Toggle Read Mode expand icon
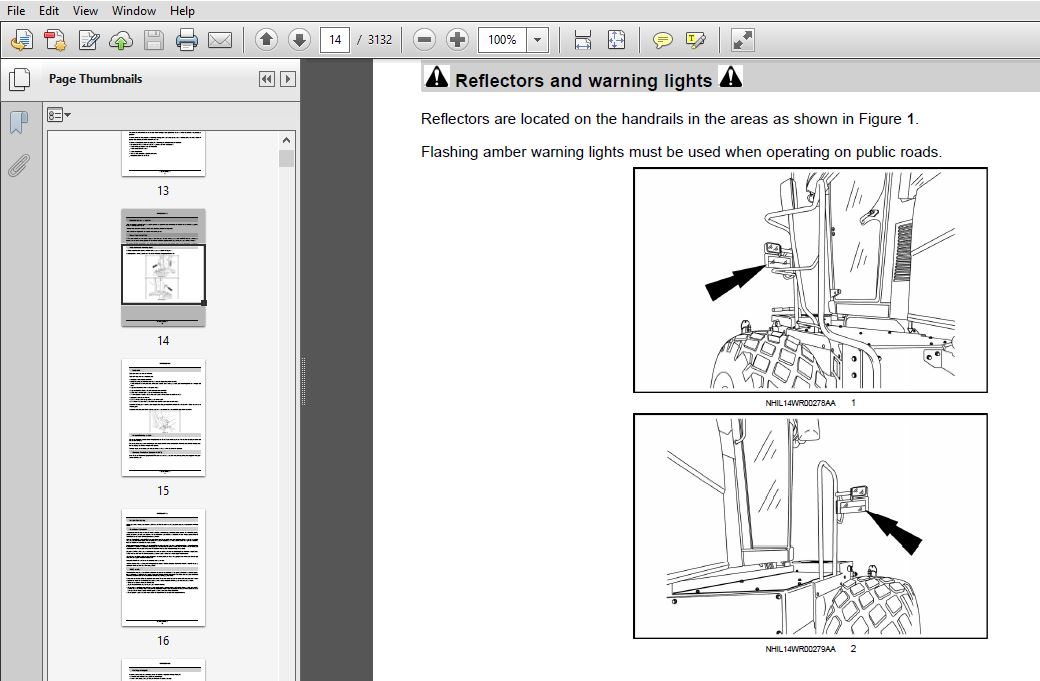Viewport: 1040px width, 681px height. point(742,40)
